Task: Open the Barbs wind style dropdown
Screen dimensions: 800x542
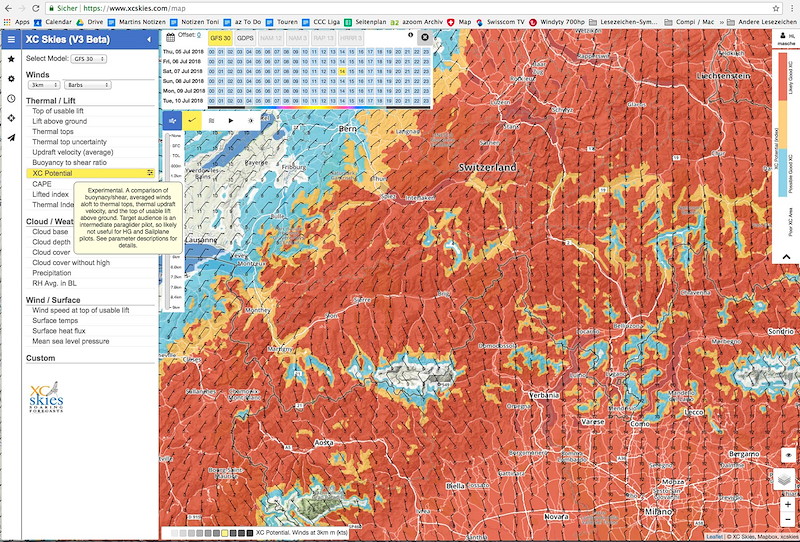Action: [x=87, y=85]
